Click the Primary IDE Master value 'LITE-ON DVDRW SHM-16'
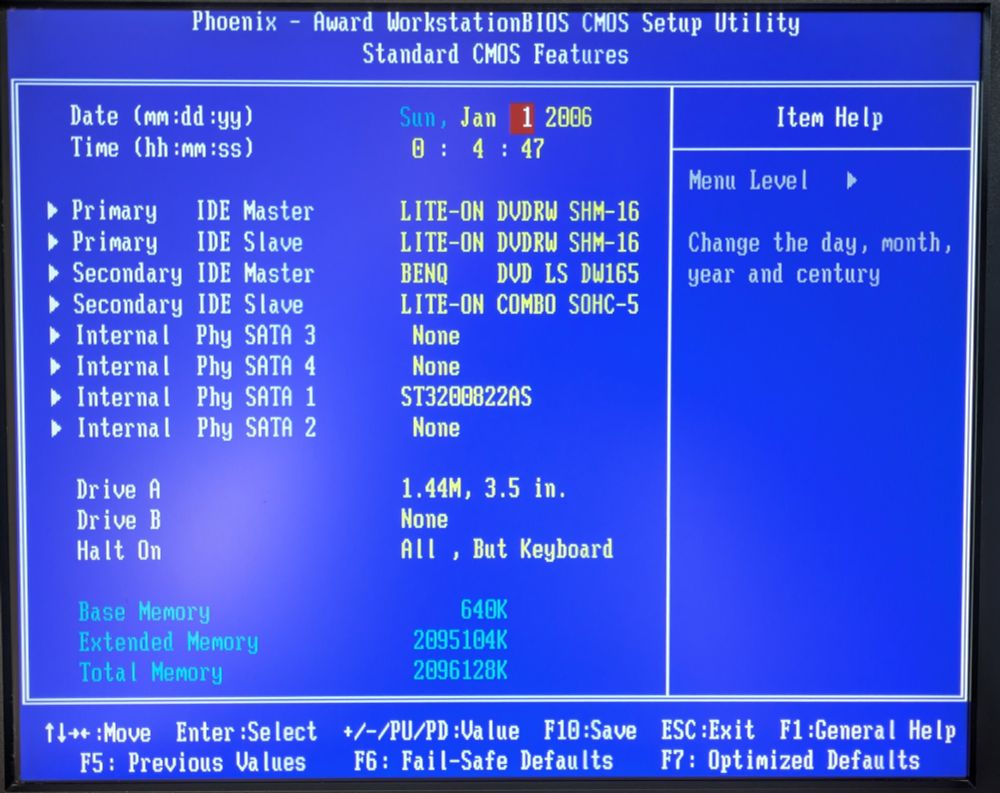 pos(520,211)
